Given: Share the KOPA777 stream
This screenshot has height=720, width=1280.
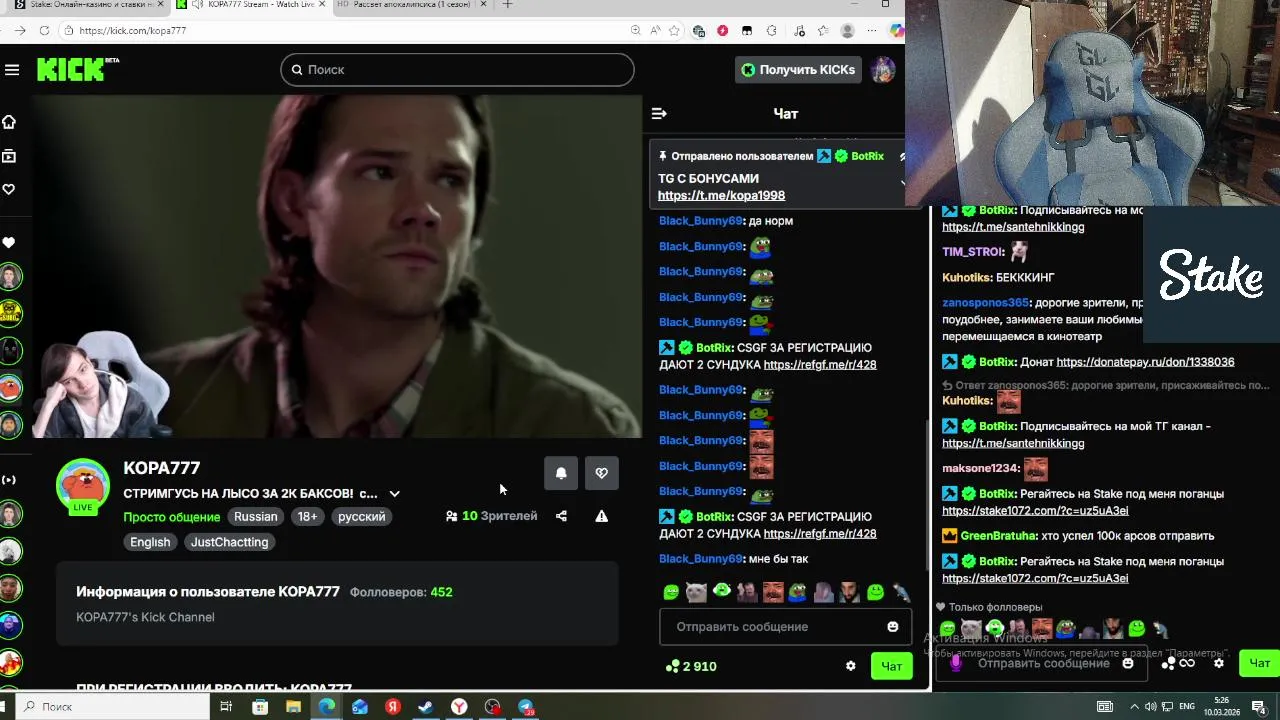Looking at the screenshot, I should (561, 516).
